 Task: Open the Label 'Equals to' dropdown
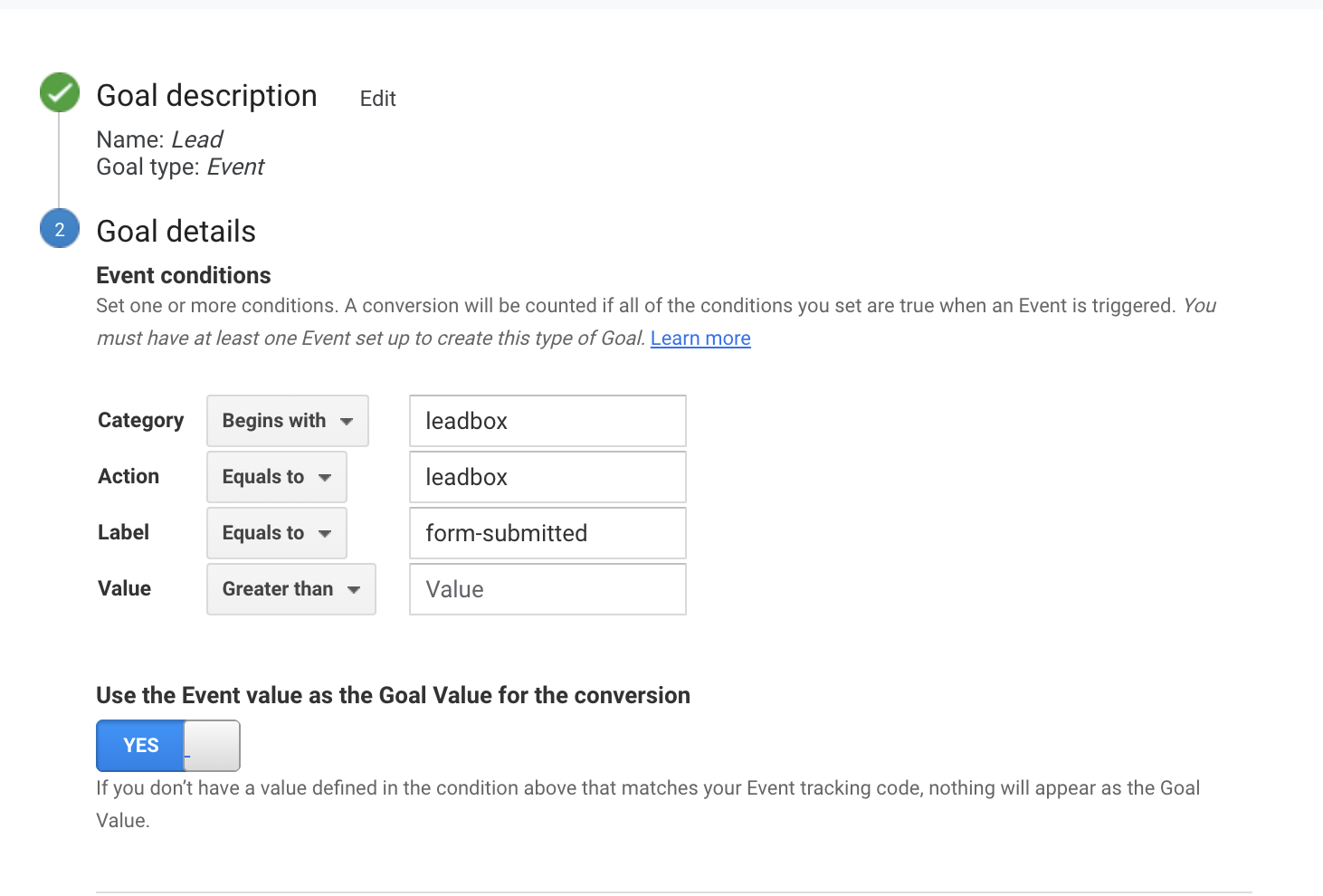coord(277,533)
